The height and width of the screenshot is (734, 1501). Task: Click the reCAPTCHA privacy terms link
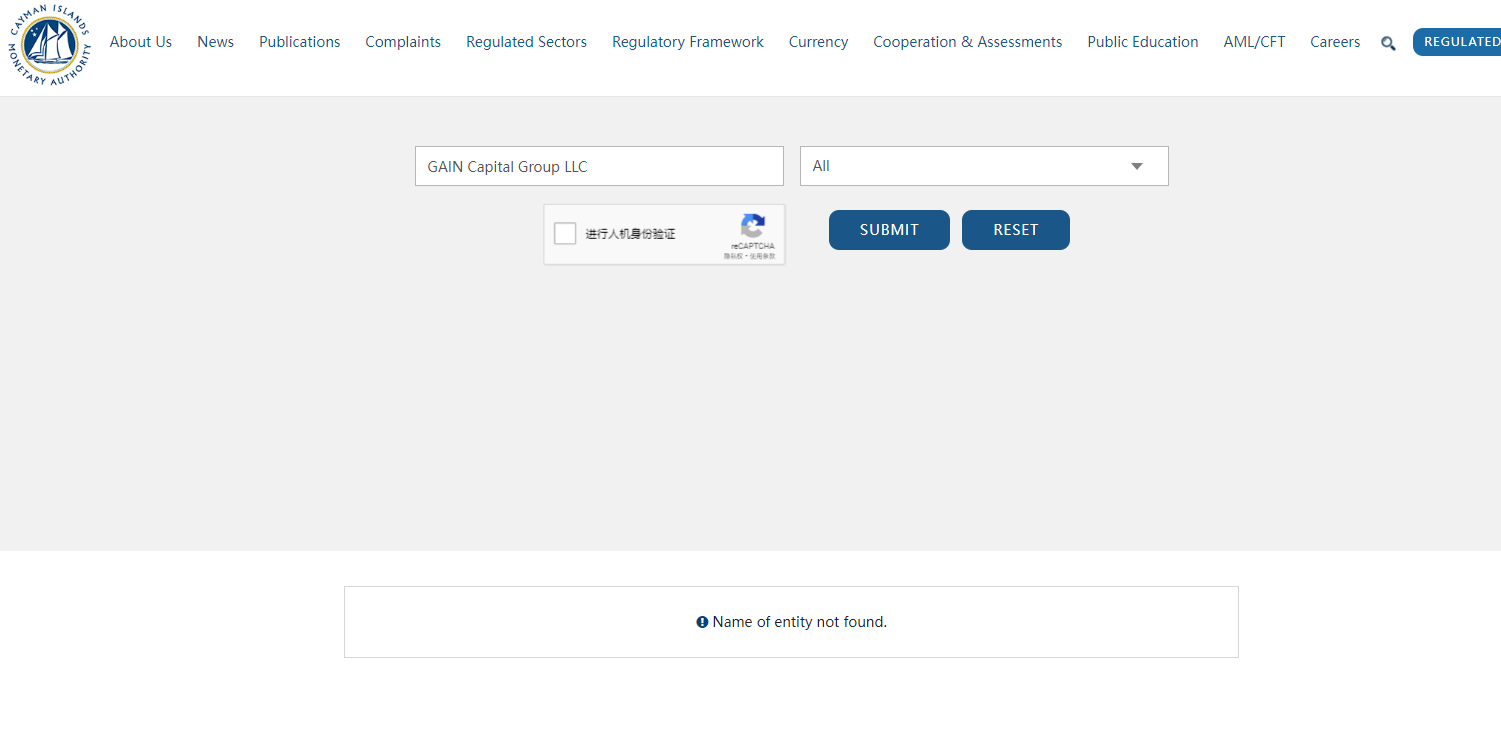click(x=750, y=257)
